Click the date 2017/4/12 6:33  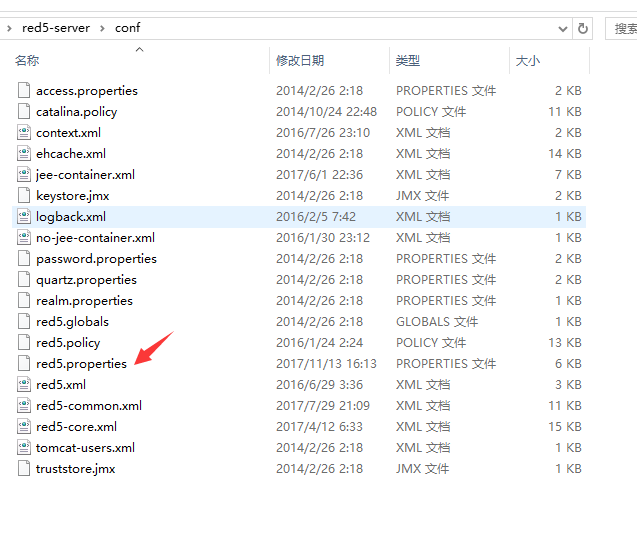319,427
